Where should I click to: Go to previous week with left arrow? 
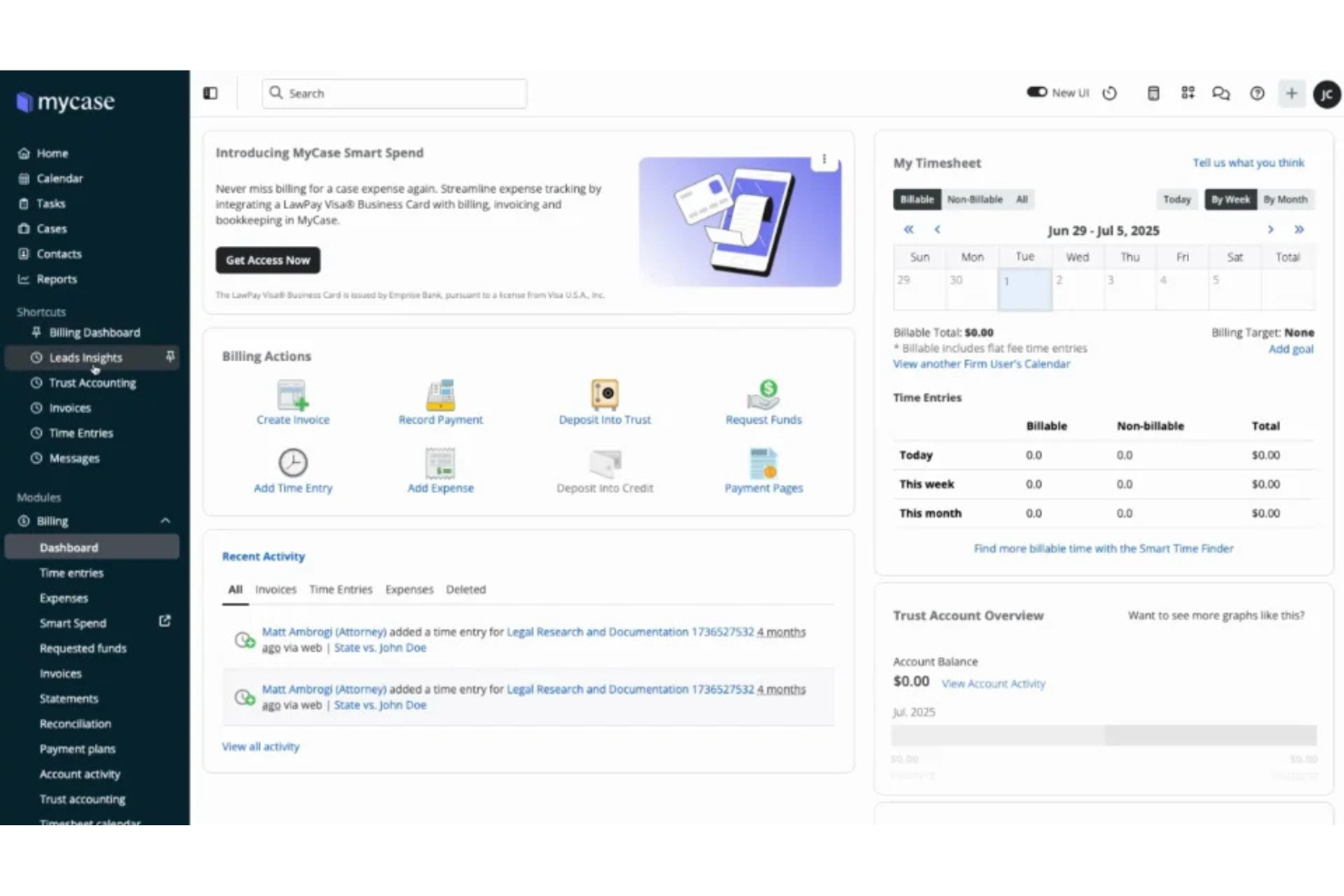click(937, 230)
